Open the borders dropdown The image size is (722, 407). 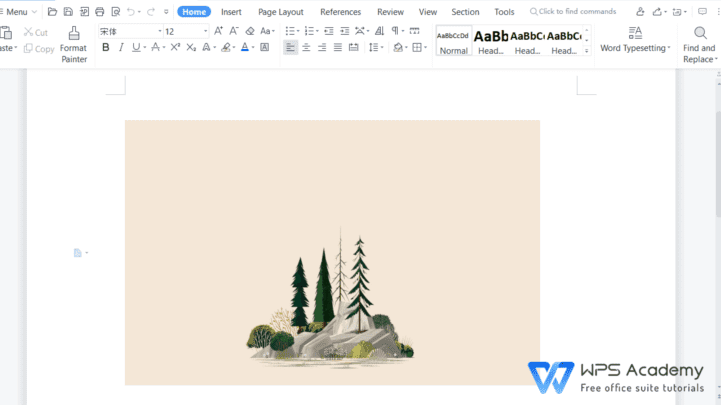click(425, 47)
